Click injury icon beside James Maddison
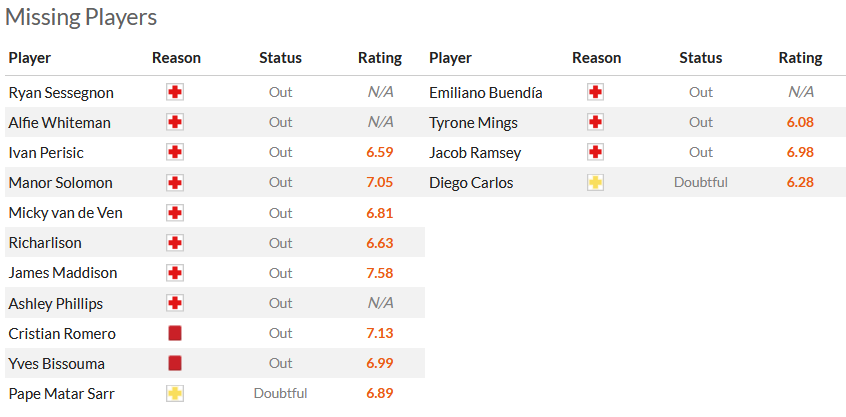Image resolution: width=846 pixels, height=417 pixels. [x=176, y=272]
